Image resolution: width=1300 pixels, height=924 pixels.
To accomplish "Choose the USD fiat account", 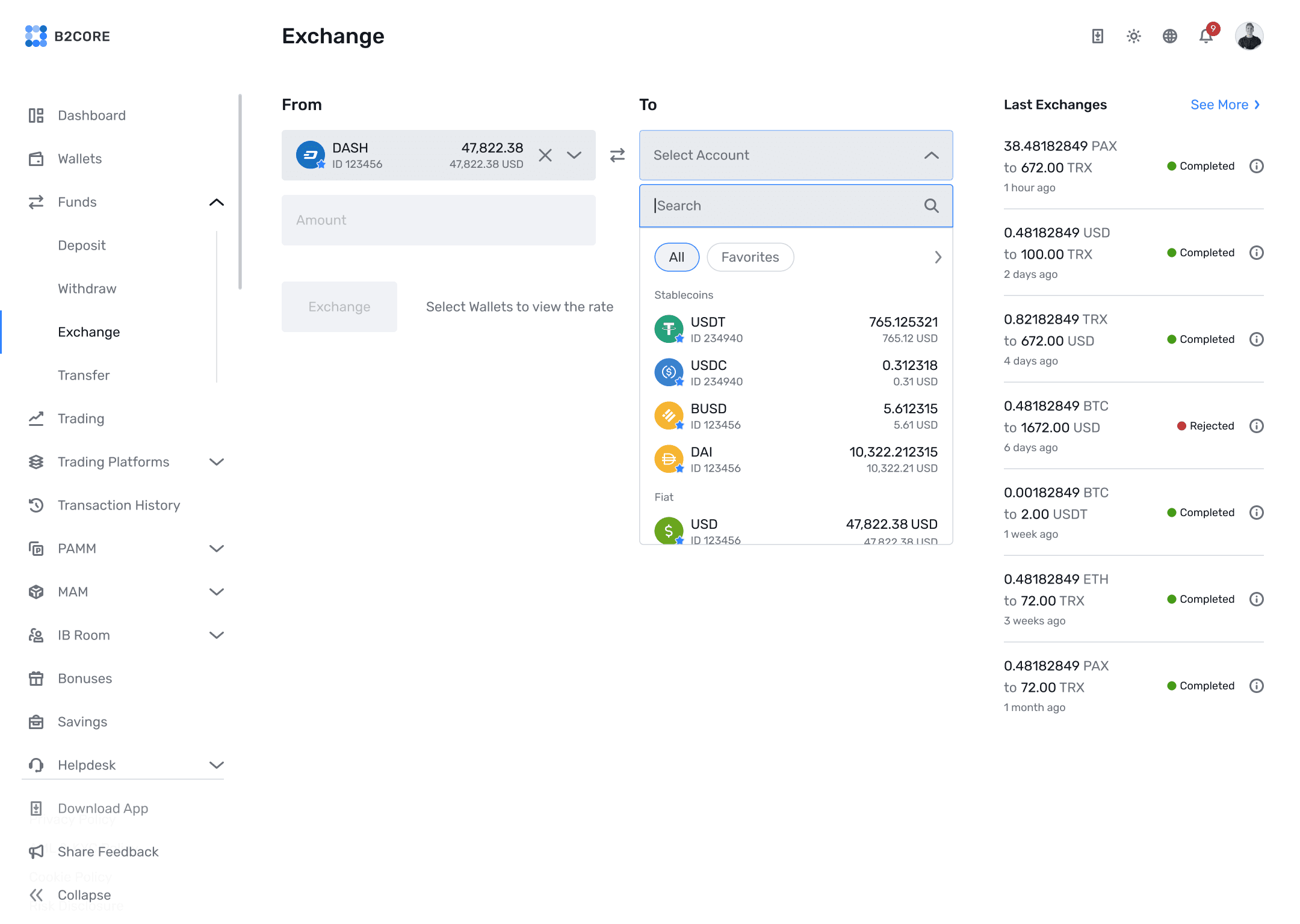I will (796, 531).
